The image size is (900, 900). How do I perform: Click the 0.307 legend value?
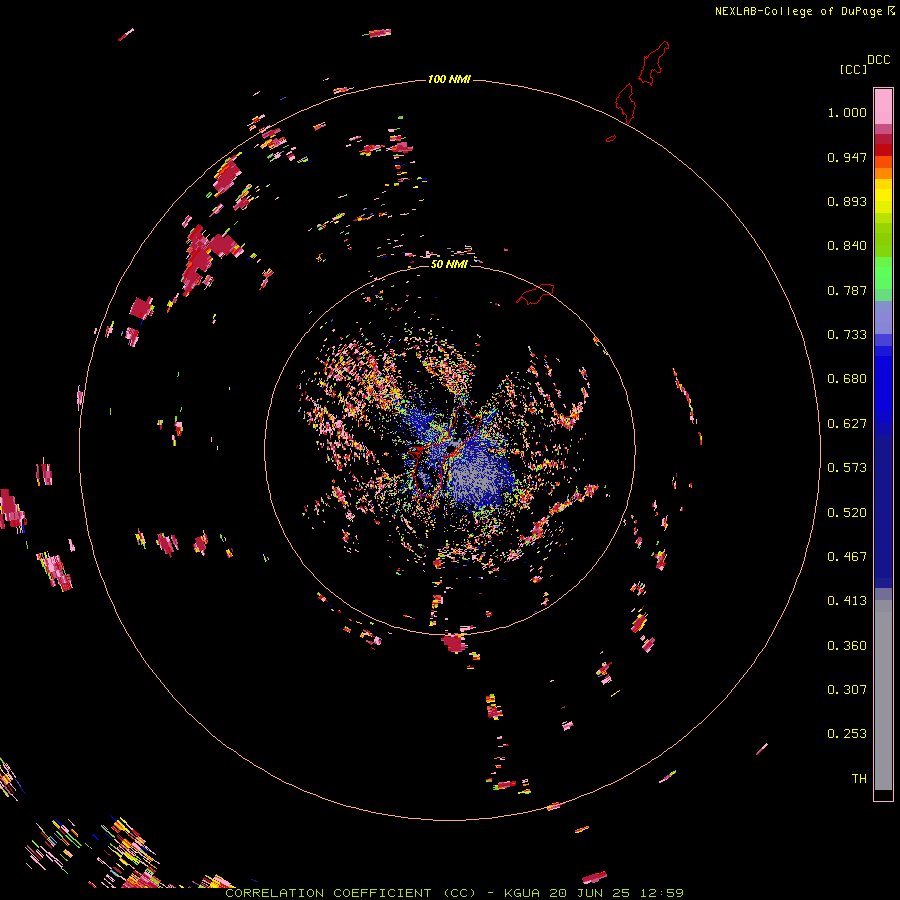847,690
